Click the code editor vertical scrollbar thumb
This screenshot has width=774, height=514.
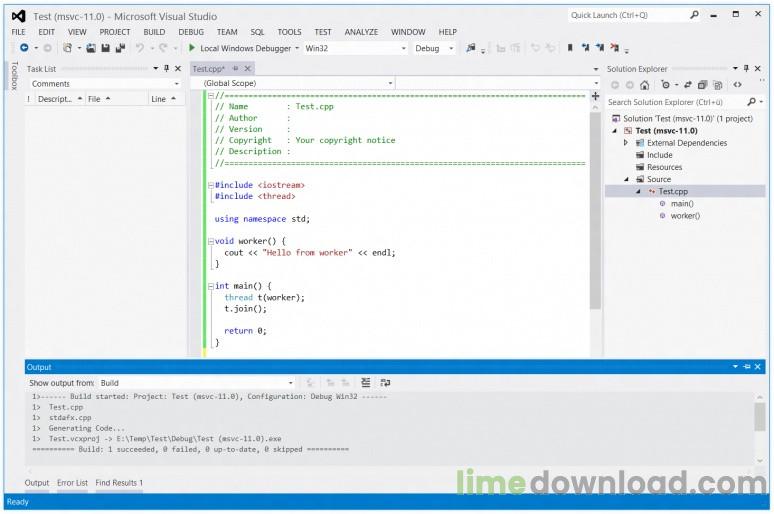click(595, 210)
